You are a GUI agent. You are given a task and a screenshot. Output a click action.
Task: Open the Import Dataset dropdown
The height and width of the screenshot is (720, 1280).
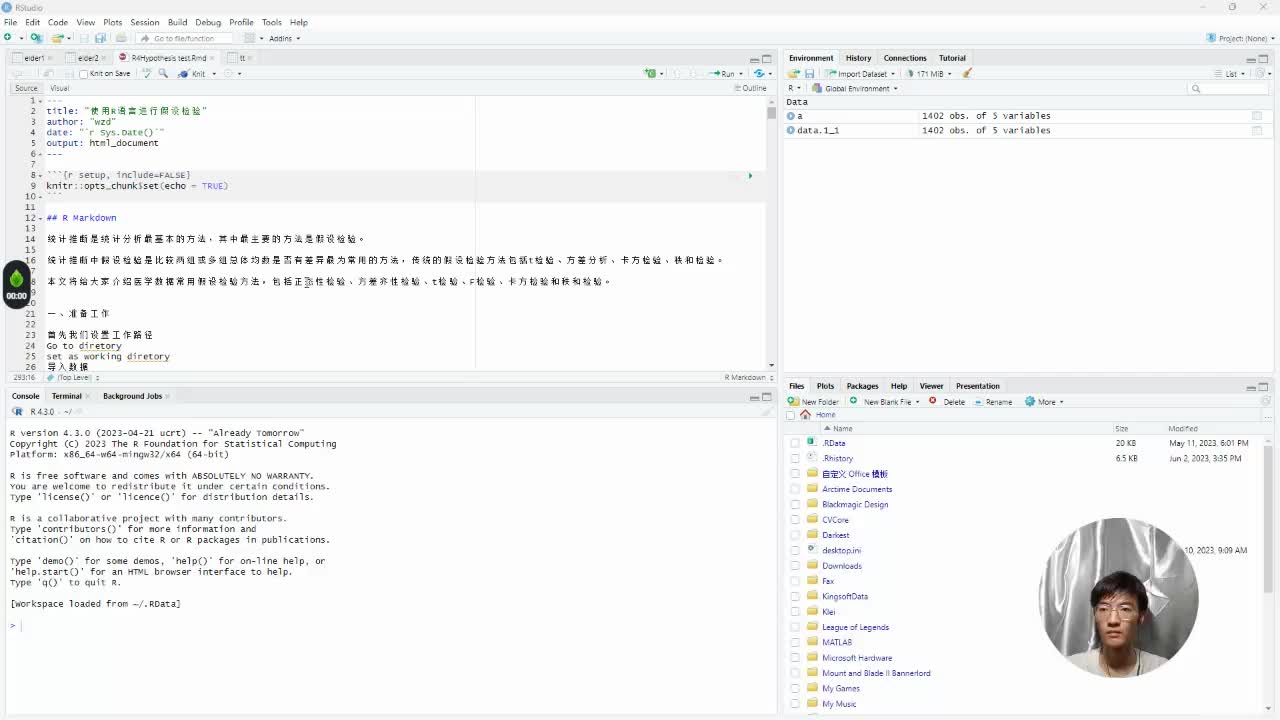tap(860, 73)
